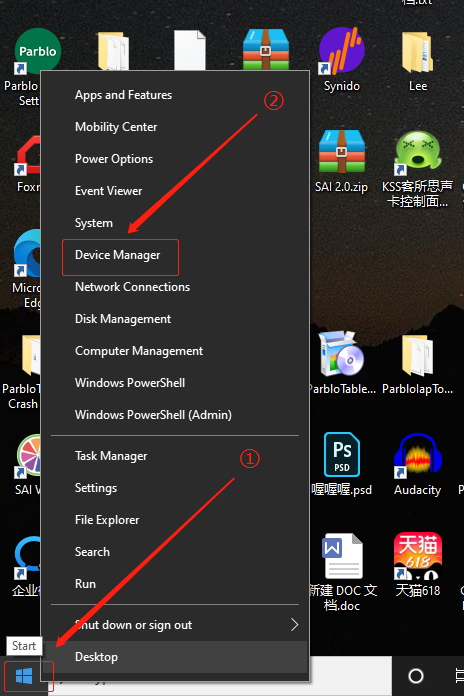This screenshot has width=464, height=696.
Task: Select the Parblo desktop shortcut icon
Action: [37, 51]
